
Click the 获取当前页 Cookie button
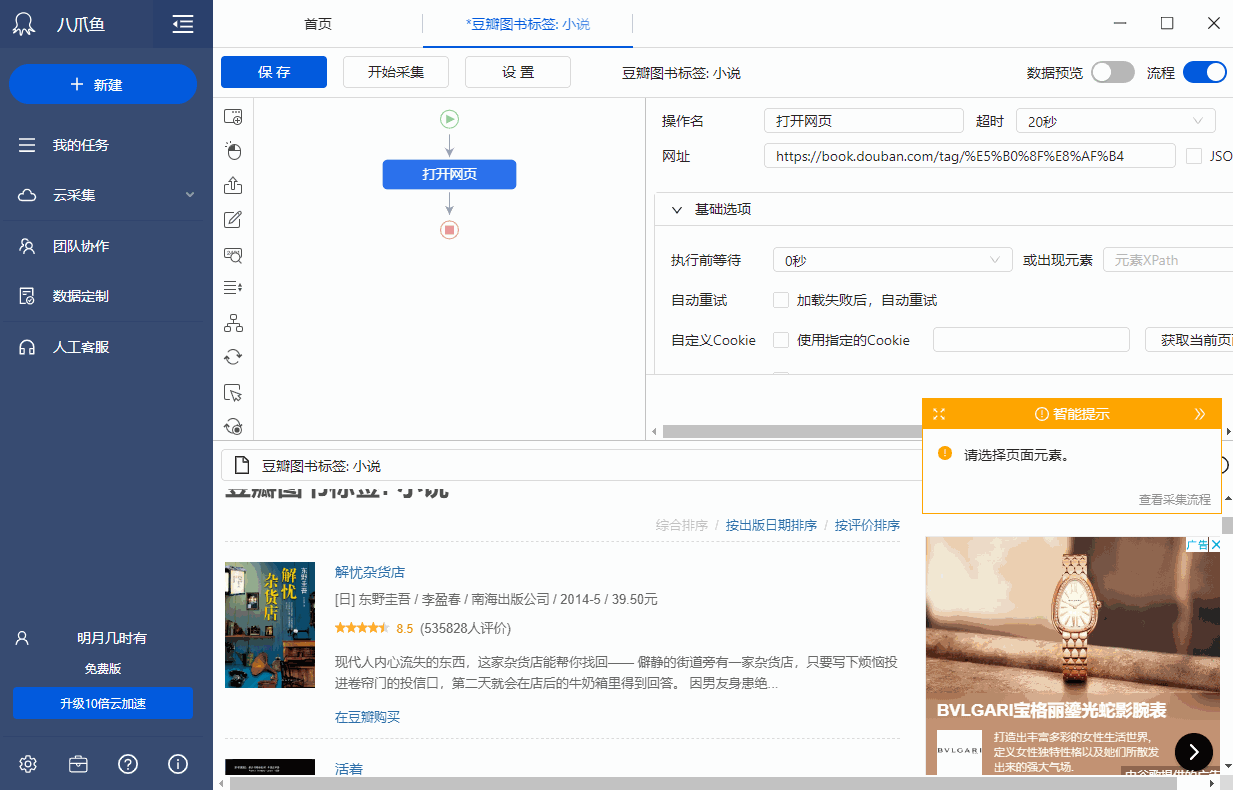[x=1189, y=340]
